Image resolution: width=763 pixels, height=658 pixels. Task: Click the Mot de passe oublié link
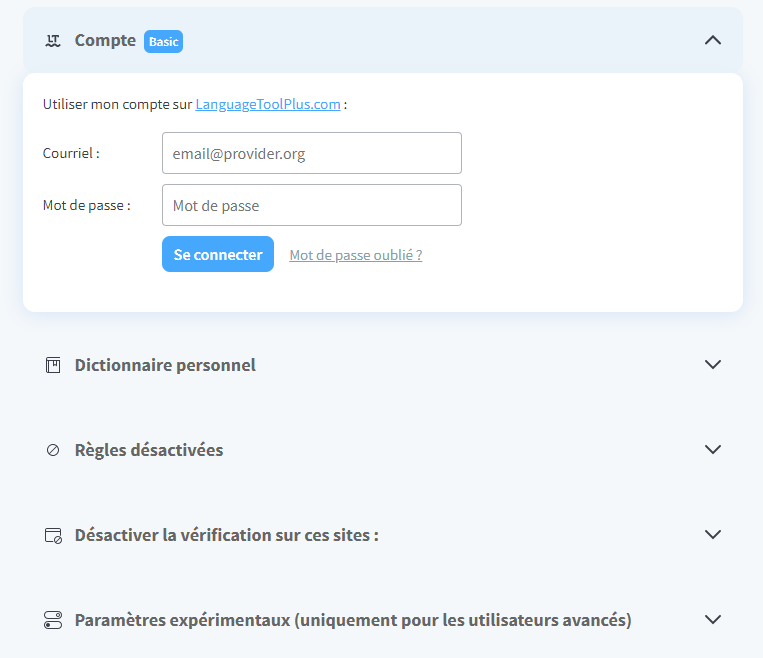(x=355, y=255)
